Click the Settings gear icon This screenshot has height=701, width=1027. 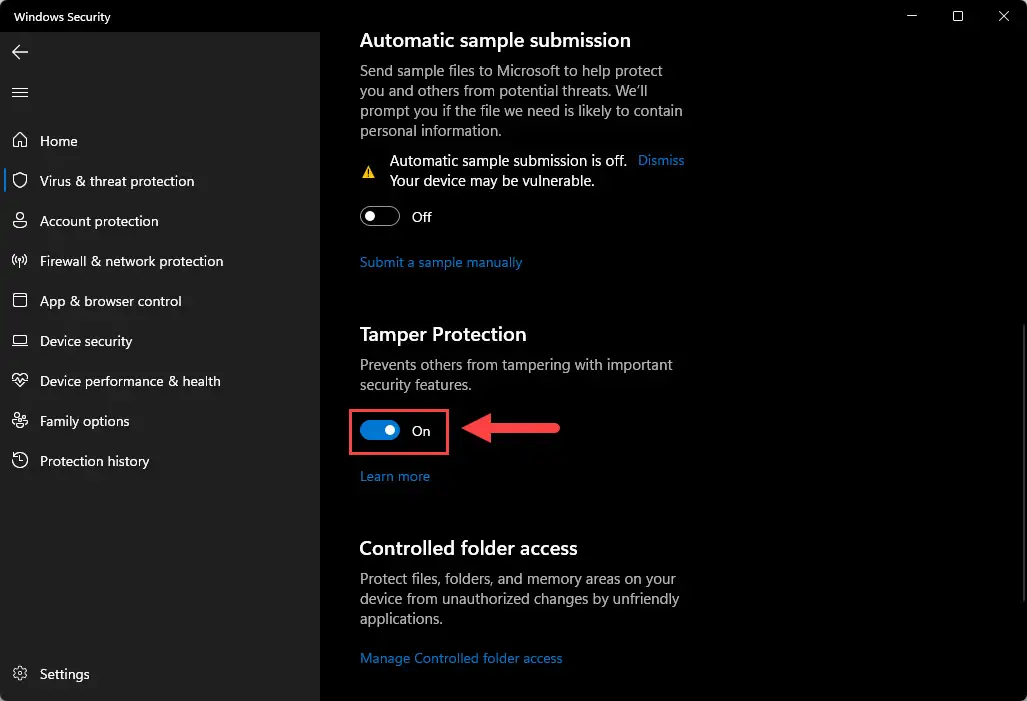click(20, 673)
